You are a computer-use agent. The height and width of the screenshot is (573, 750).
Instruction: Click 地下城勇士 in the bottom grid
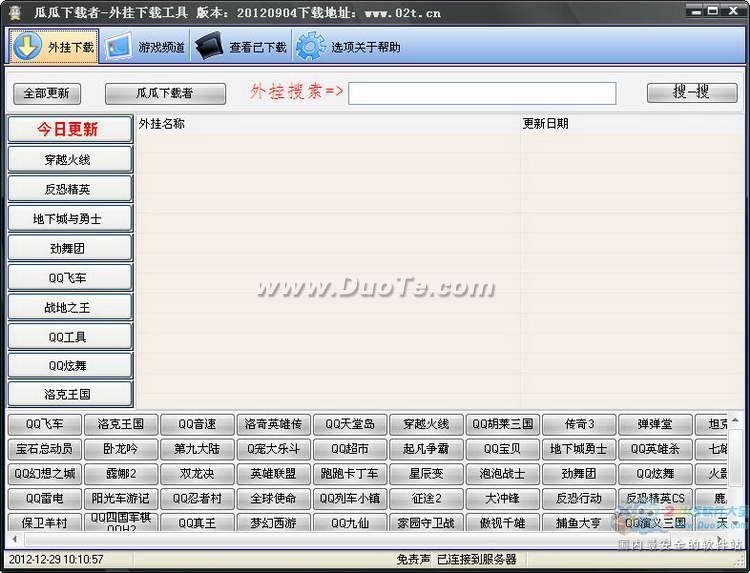point(579,449)
